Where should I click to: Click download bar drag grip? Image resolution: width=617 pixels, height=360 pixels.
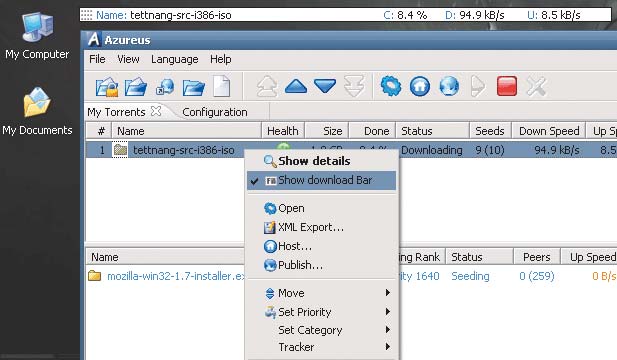[87, 15]
